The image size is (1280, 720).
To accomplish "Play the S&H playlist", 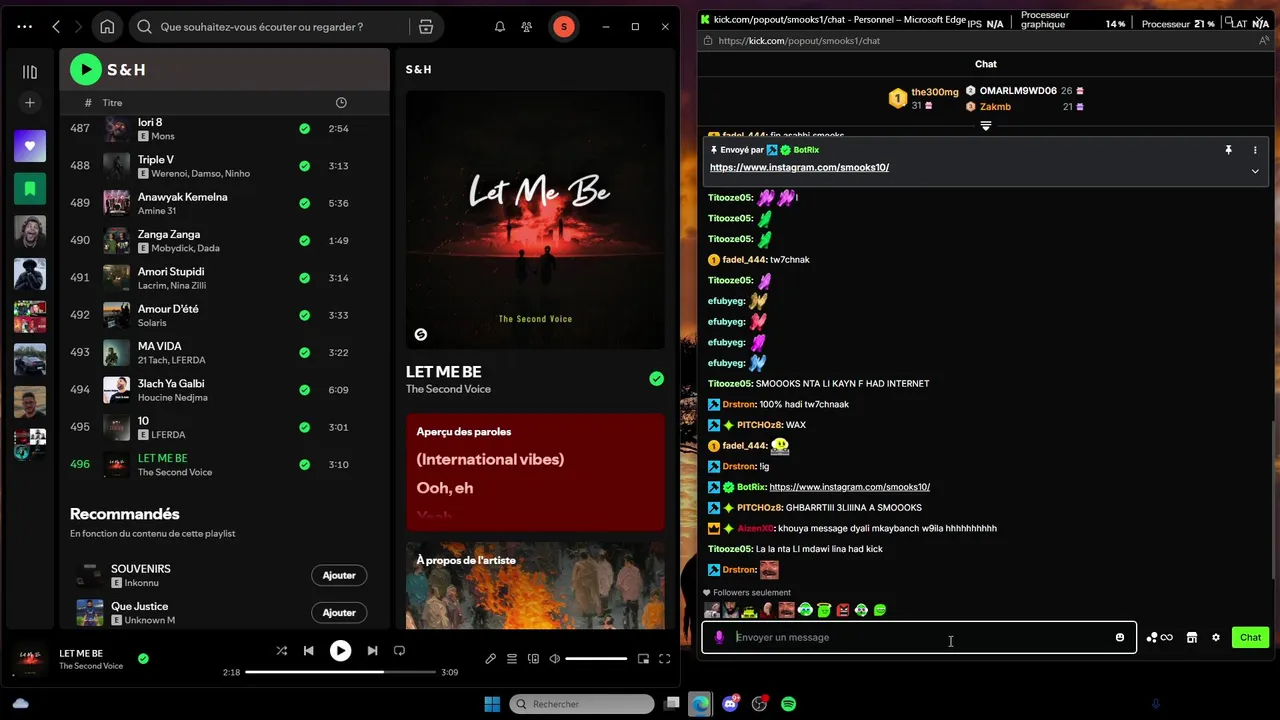I will coord(86,69).
